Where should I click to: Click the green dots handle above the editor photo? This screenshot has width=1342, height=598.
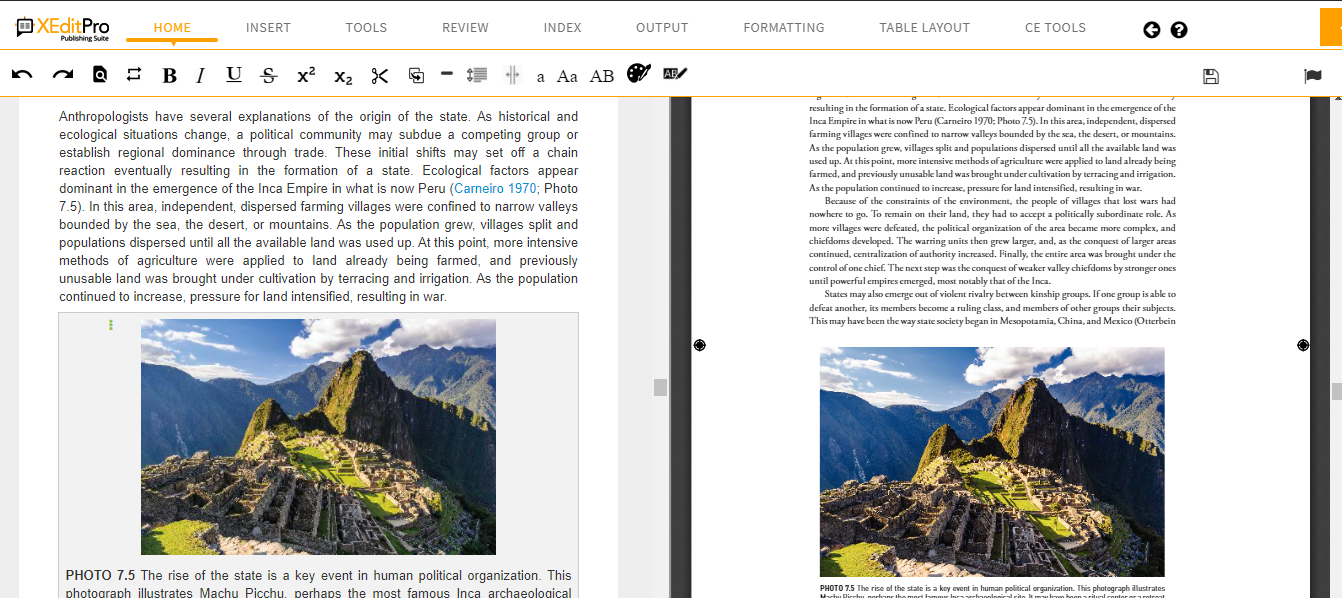click(111, 325)
